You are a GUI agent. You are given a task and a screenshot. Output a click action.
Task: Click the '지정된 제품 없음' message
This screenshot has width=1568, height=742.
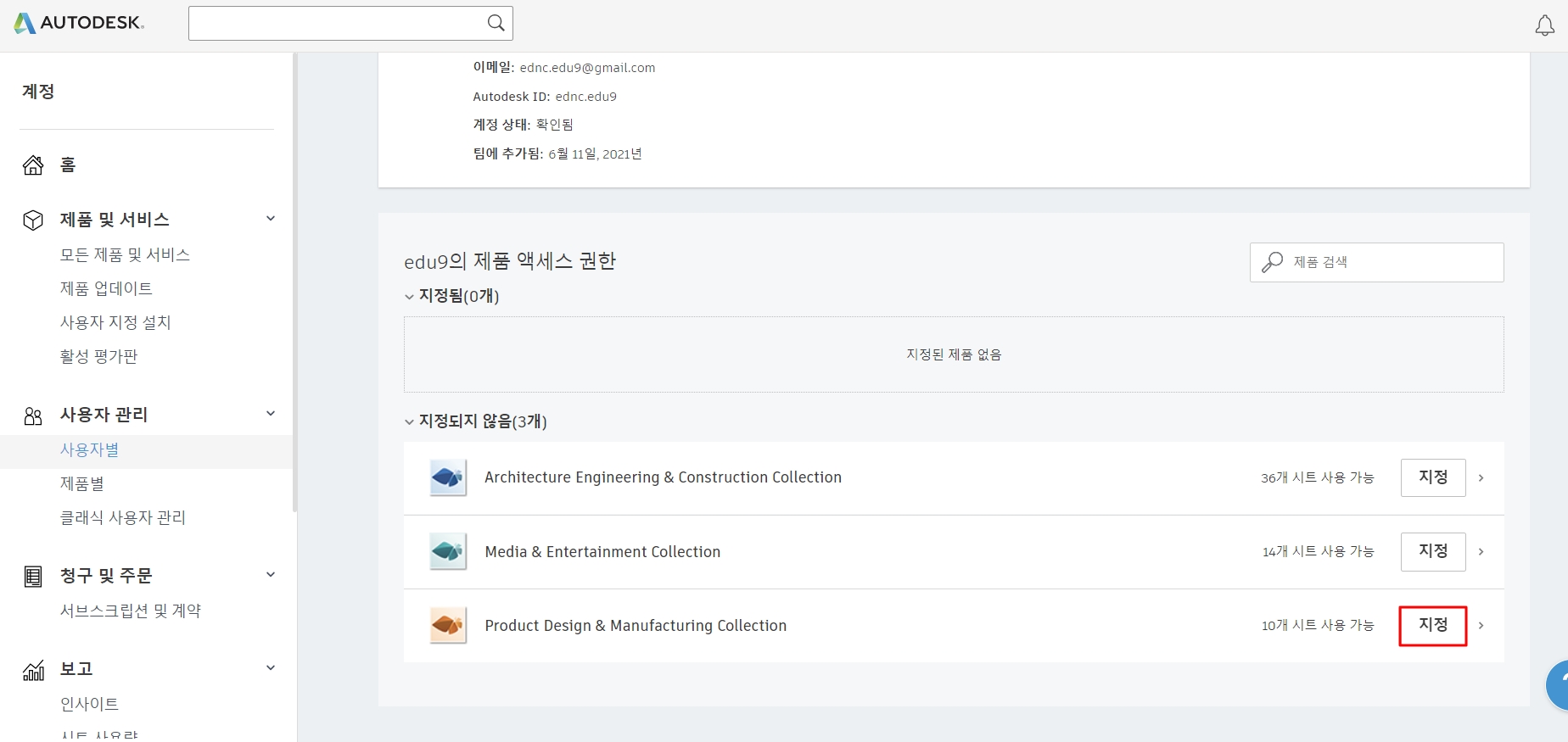tap(954, 354)
